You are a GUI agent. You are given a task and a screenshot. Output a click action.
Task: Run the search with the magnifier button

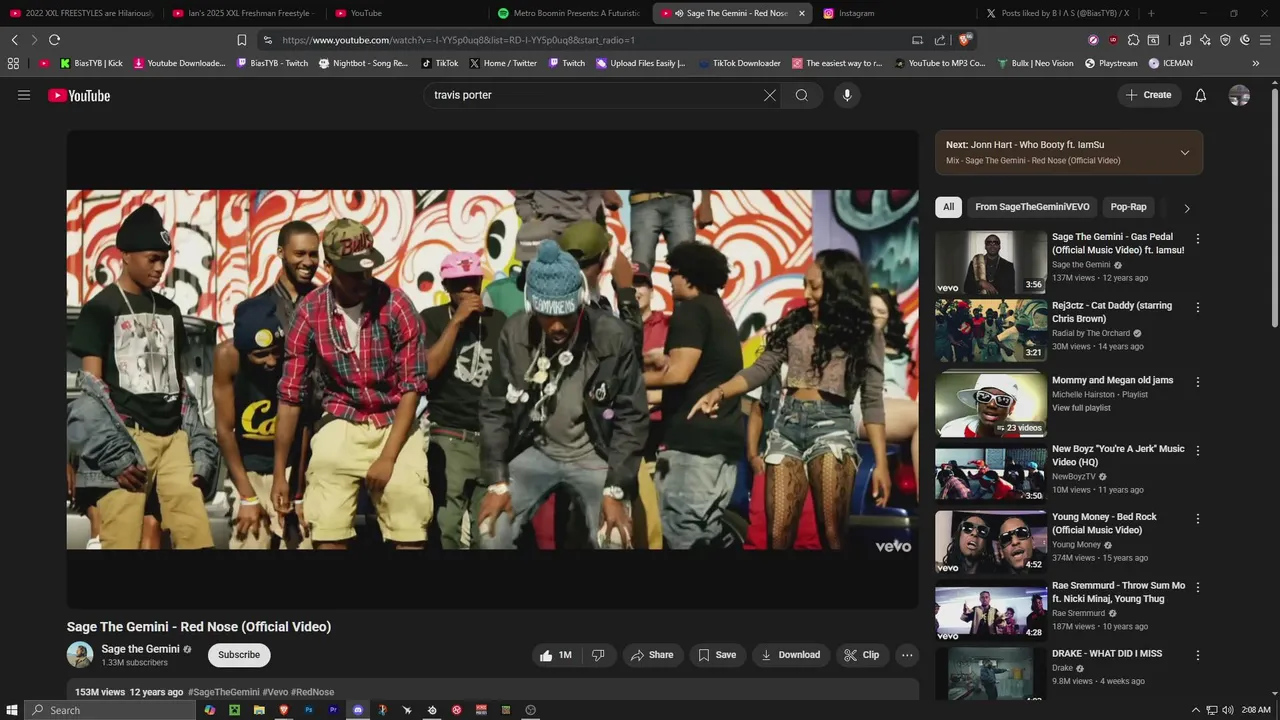(x=801, y=95)
